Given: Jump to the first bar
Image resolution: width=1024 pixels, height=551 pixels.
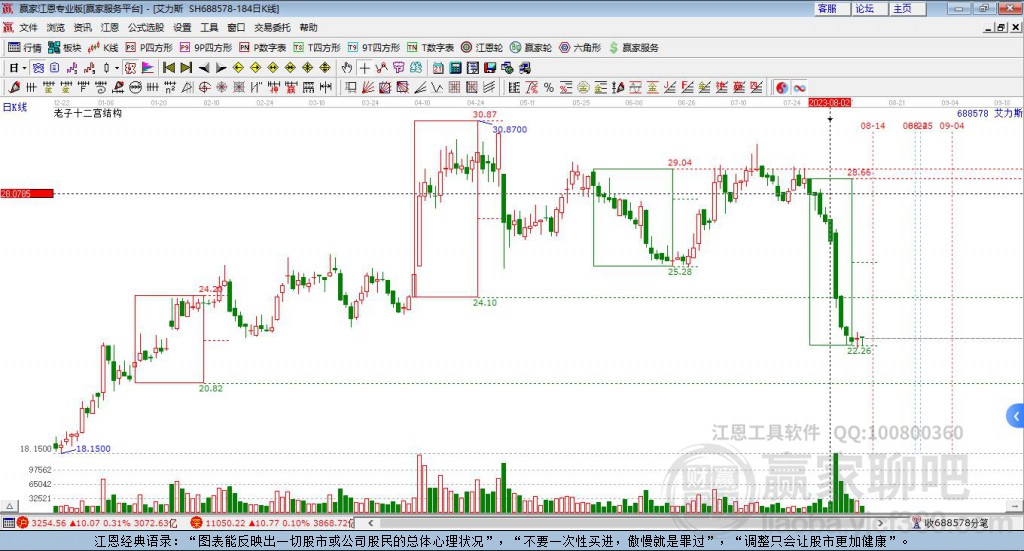Looking at the screenshot, I should [x=168, y=68].
